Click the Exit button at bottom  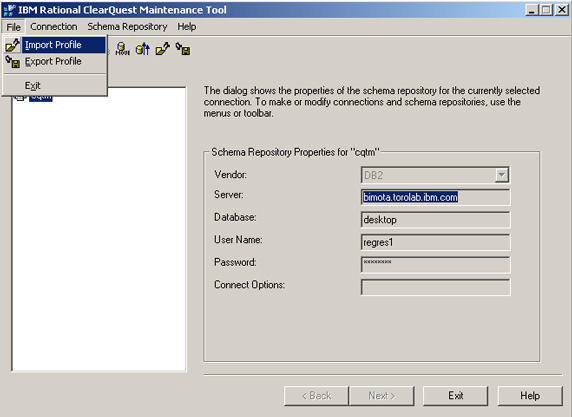(456, 396)
